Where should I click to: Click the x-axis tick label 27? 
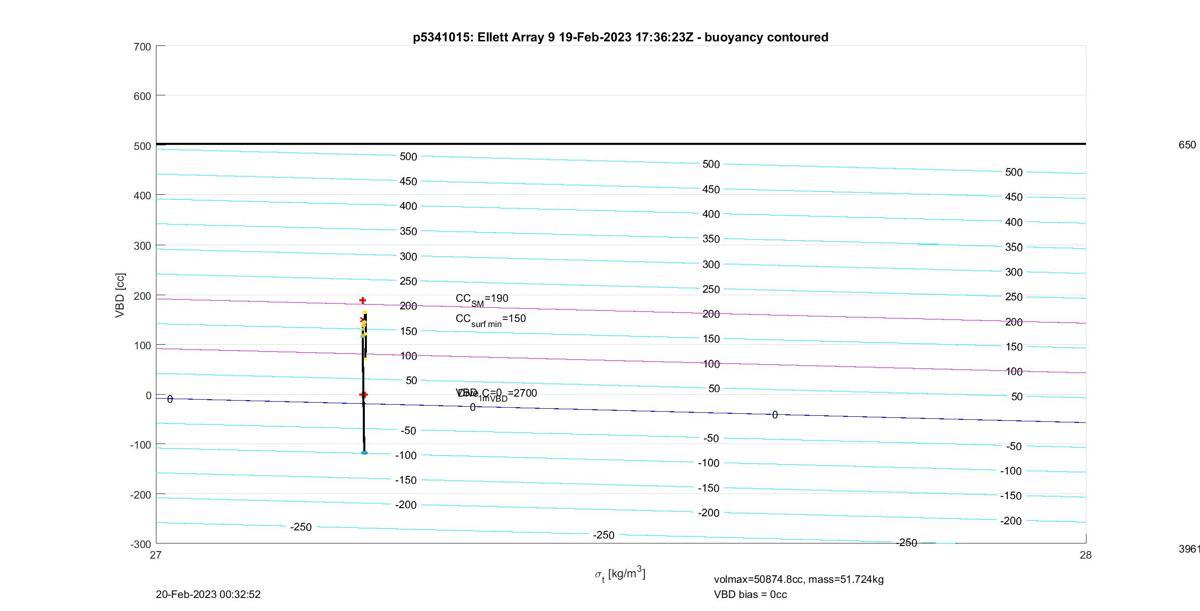(x=156, y=555)
